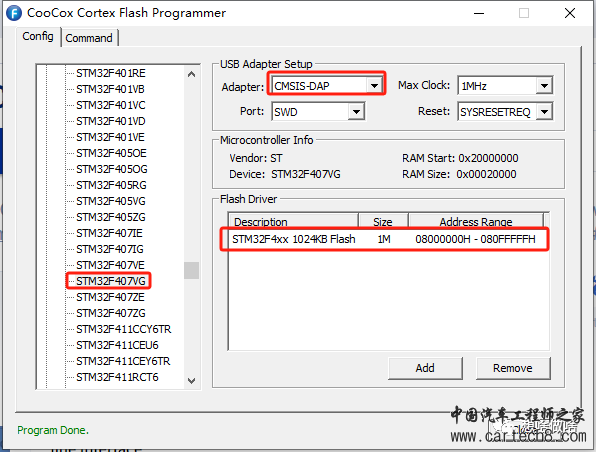Open the Port dropdown showing SWD
The image size is (596, 452).
[318, 112]
